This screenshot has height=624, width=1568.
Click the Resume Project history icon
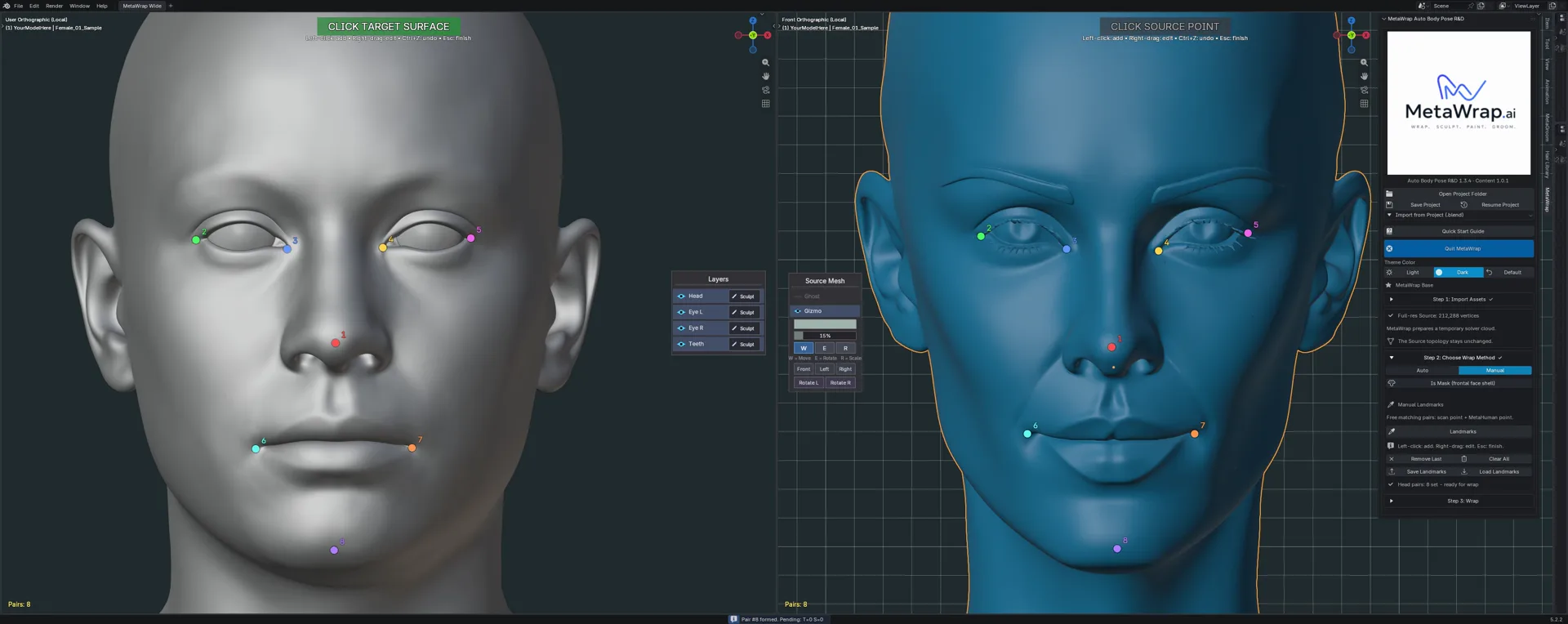[x=1464, y=205]
